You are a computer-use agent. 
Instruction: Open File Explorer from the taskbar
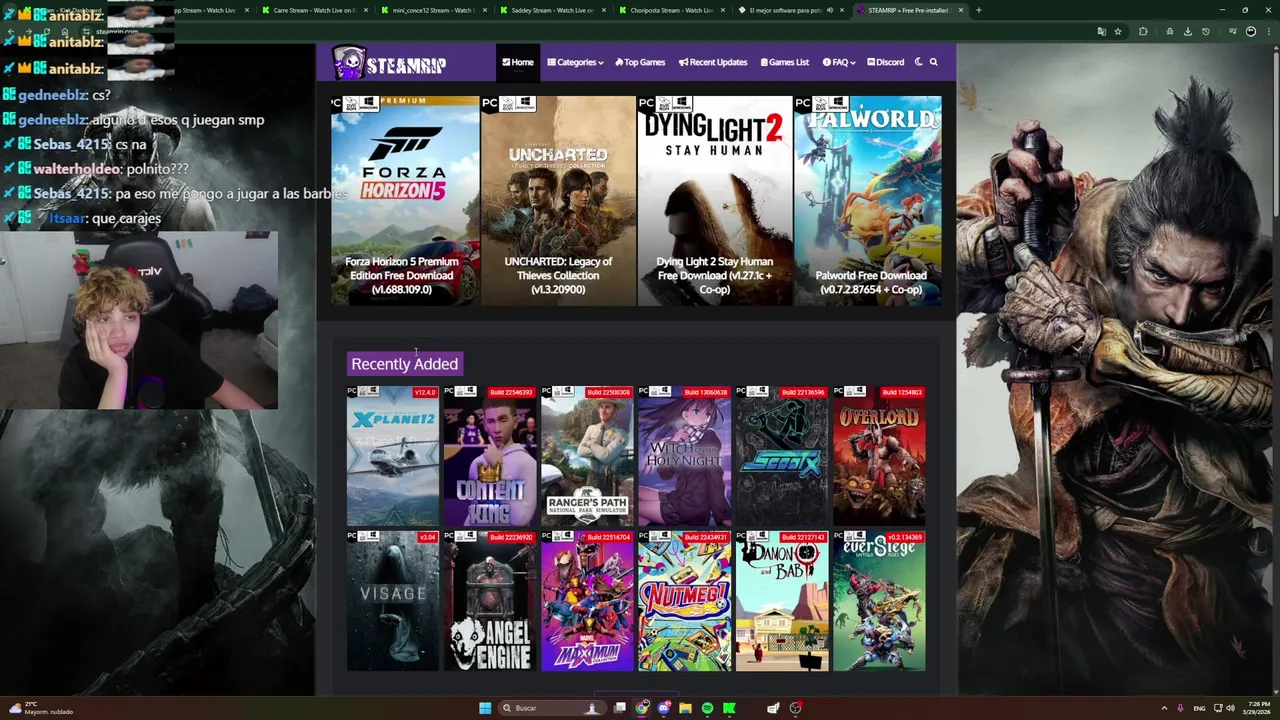click(x=685, y=708)
